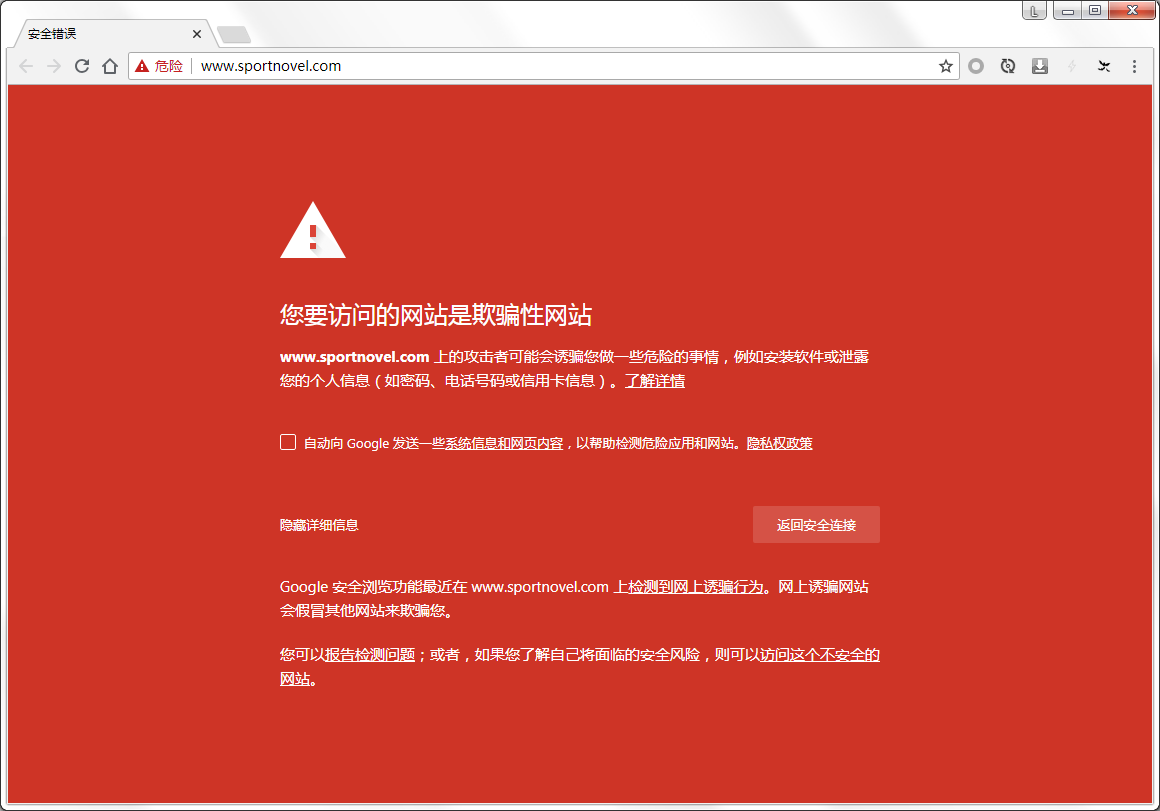Click the lightning bolt extension icon
The image size is (1160, 811).
point(1072,66)
